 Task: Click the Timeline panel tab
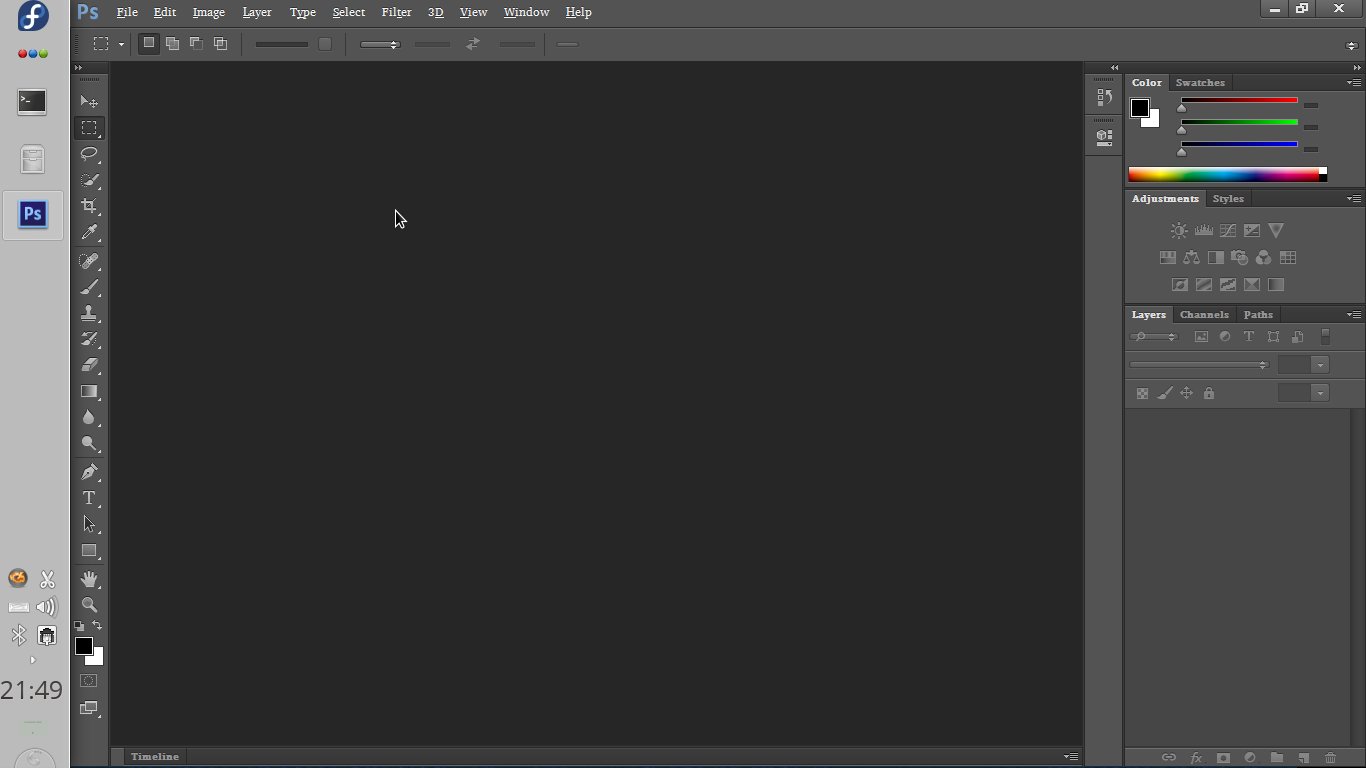click(x=155, y=757)
